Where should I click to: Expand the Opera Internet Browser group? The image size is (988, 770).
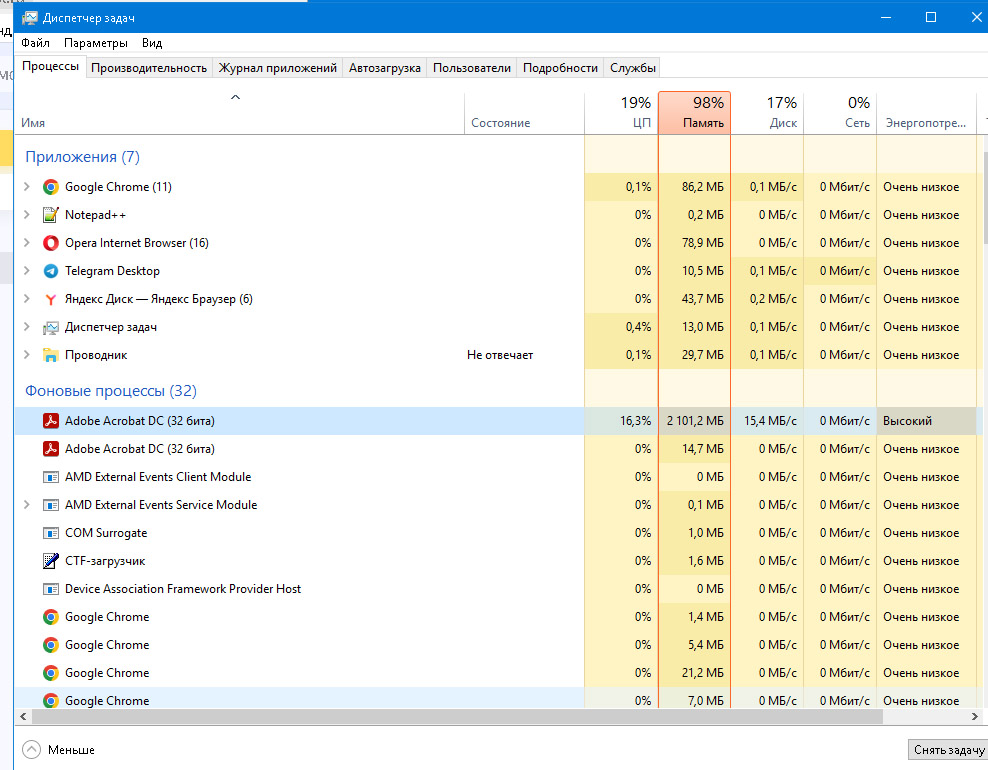(x=26, y=243)
